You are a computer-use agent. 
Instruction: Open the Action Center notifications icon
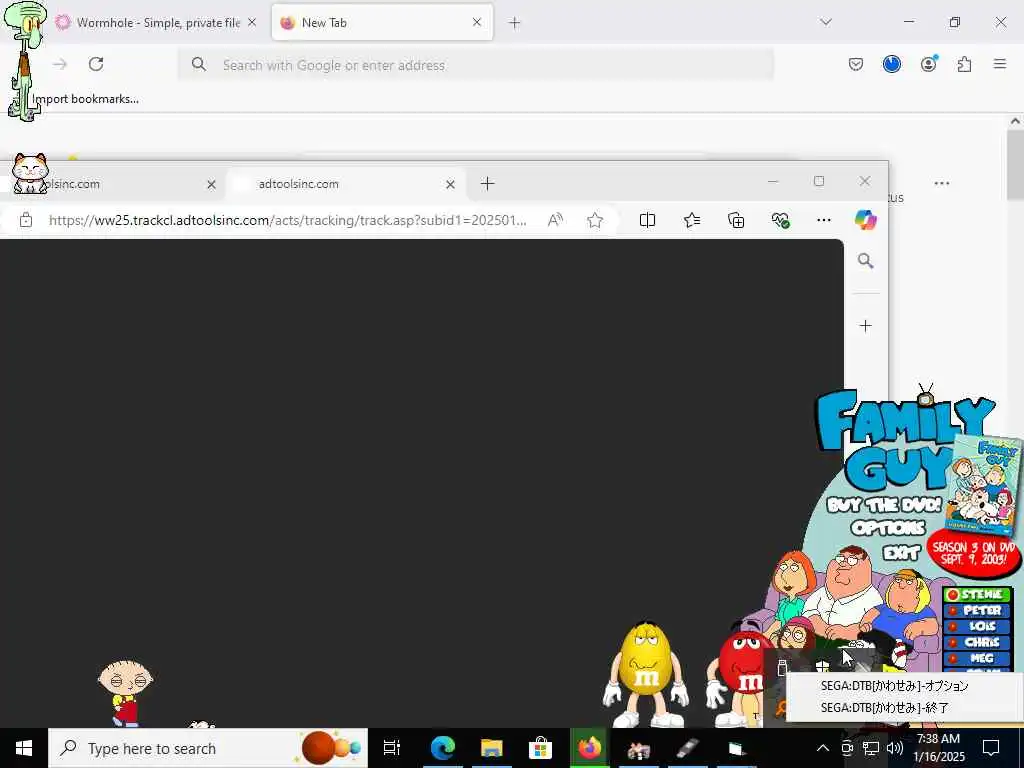pyautogui.click(x=991, y=748)
